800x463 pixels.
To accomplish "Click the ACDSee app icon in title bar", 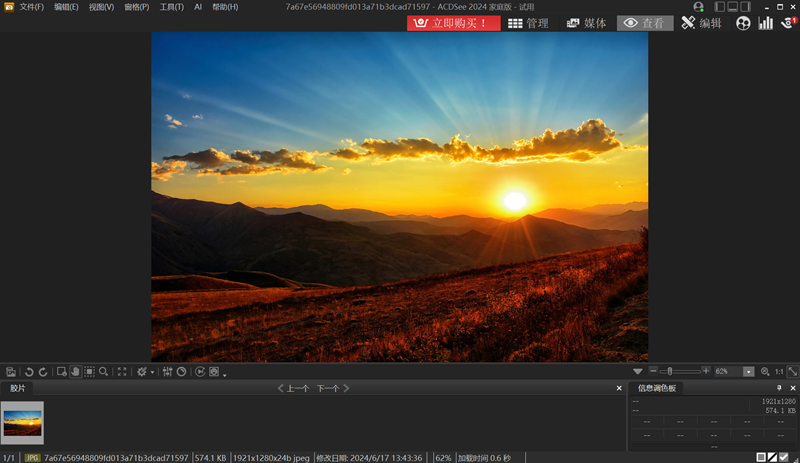I will 9,7.
